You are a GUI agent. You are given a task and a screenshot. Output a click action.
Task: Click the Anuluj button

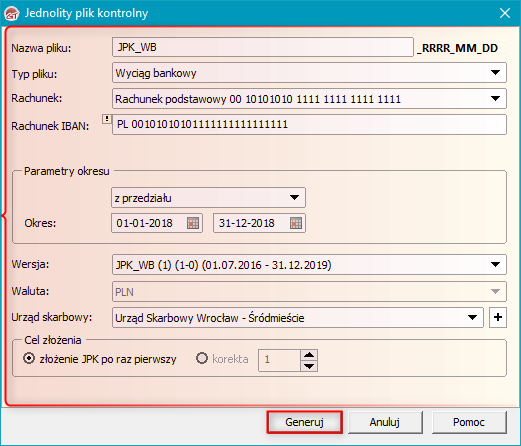click(x=385, y=422)
